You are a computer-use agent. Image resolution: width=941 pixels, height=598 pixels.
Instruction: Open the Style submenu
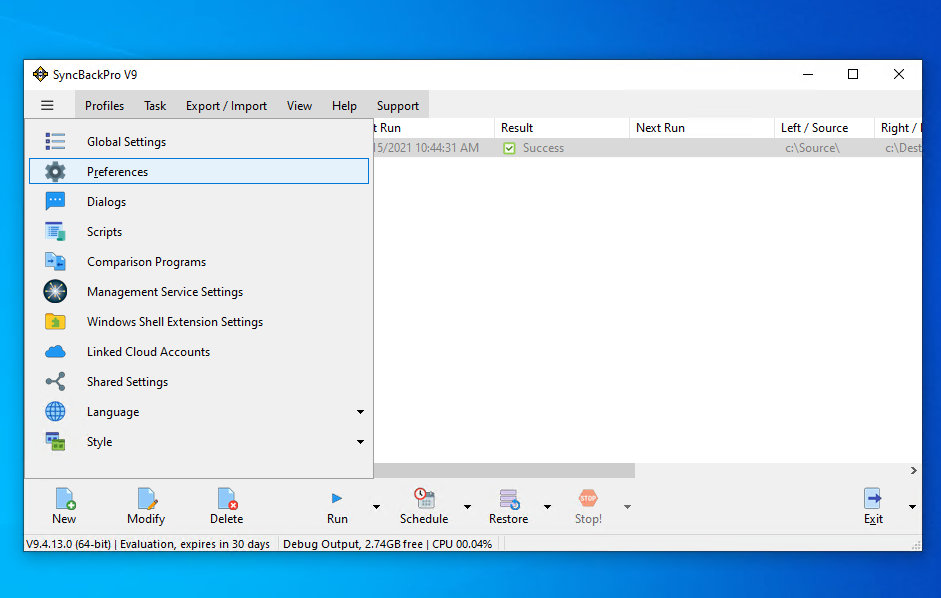(199, 442)
